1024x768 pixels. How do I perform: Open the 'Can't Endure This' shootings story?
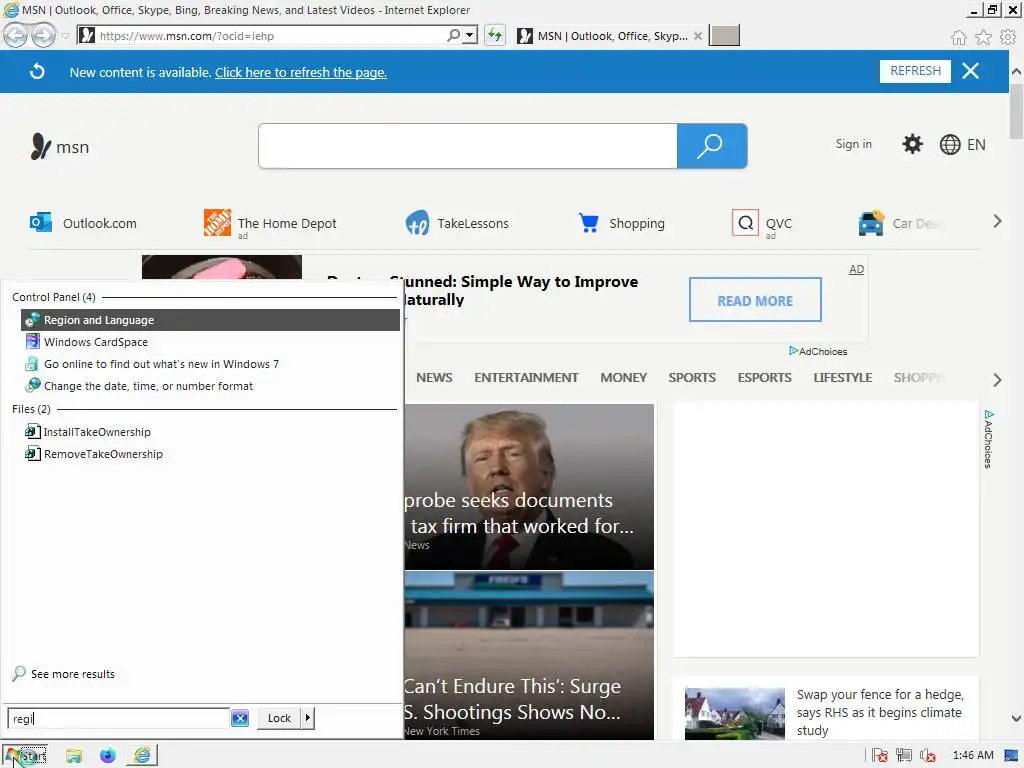click(529, 656)
